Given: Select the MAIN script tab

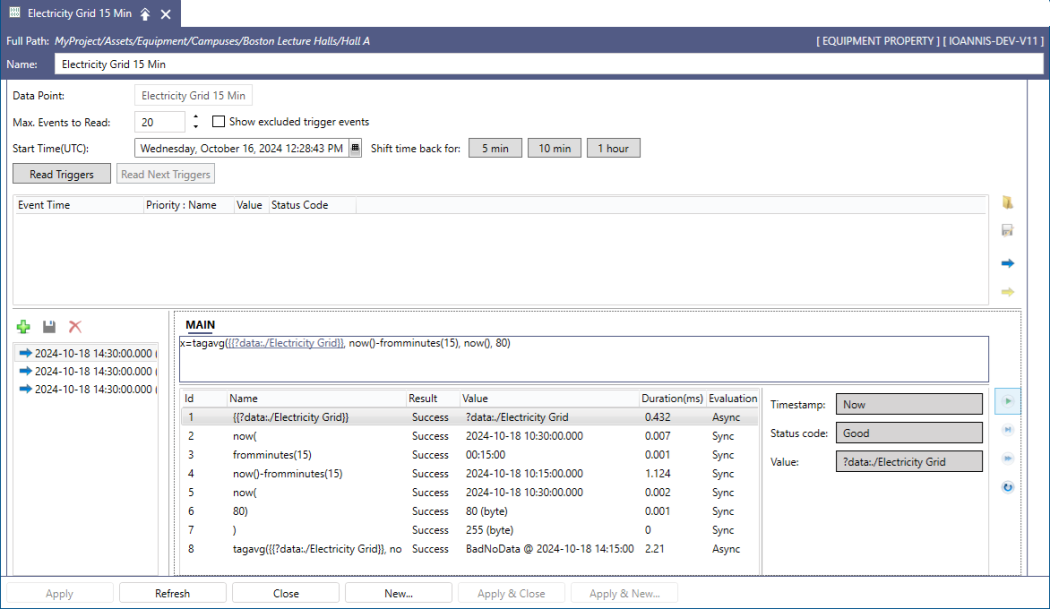Looking at the screenshot, I should click(x=199, y=324).
